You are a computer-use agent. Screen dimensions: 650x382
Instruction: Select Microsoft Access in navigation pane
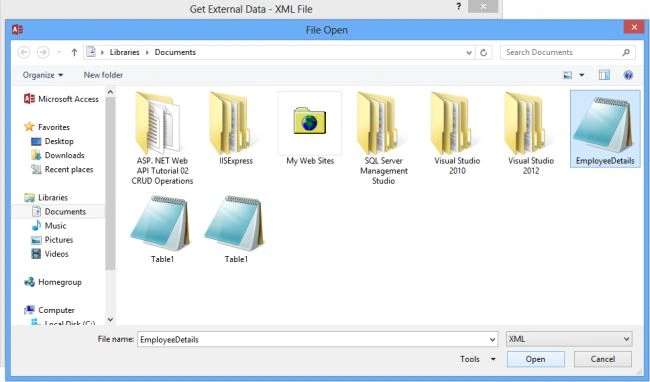(x=61, y=99)
